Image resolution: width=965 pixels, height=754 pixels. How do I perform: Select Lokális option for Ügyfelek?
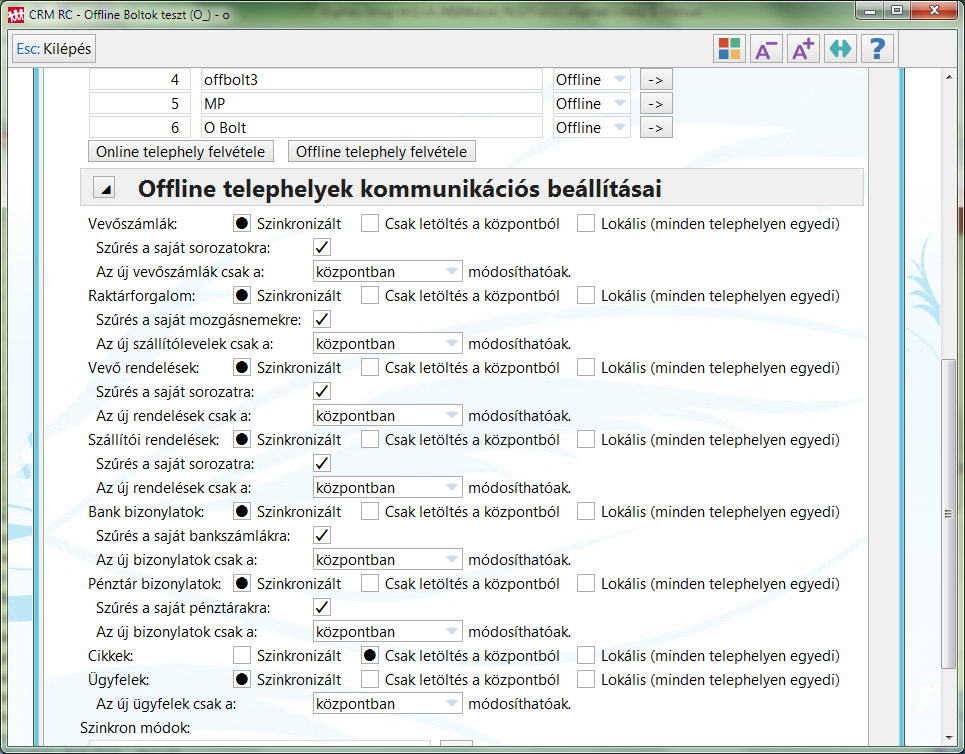(x=586, y=680)
